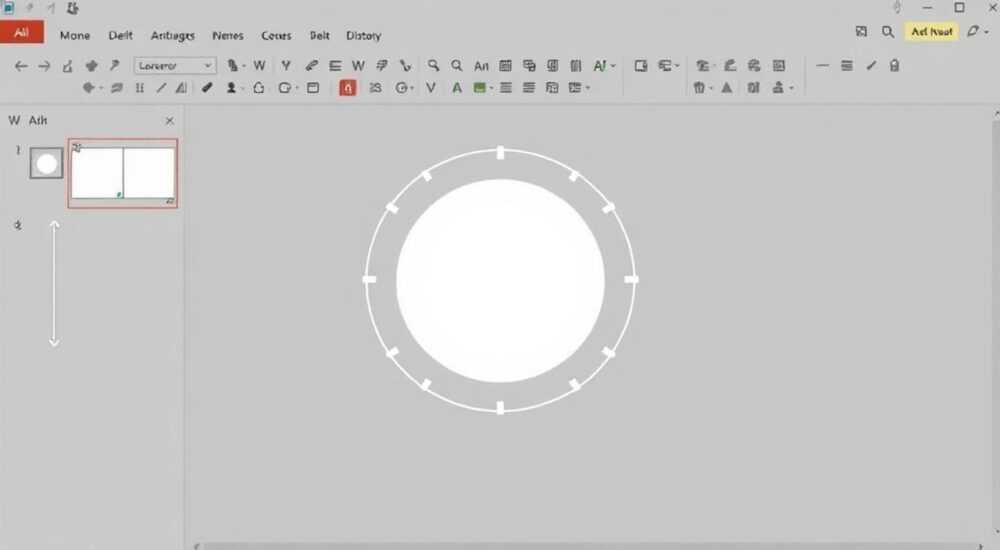
Task: Click the window layout icon beside the circle dropdown
Action: point(313,88)
